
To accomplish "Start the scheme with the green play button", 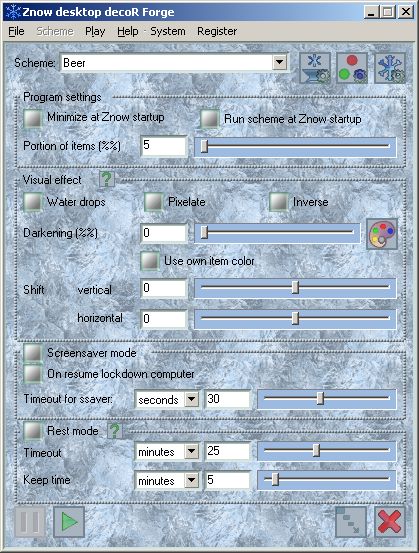I will coord(69,522).
